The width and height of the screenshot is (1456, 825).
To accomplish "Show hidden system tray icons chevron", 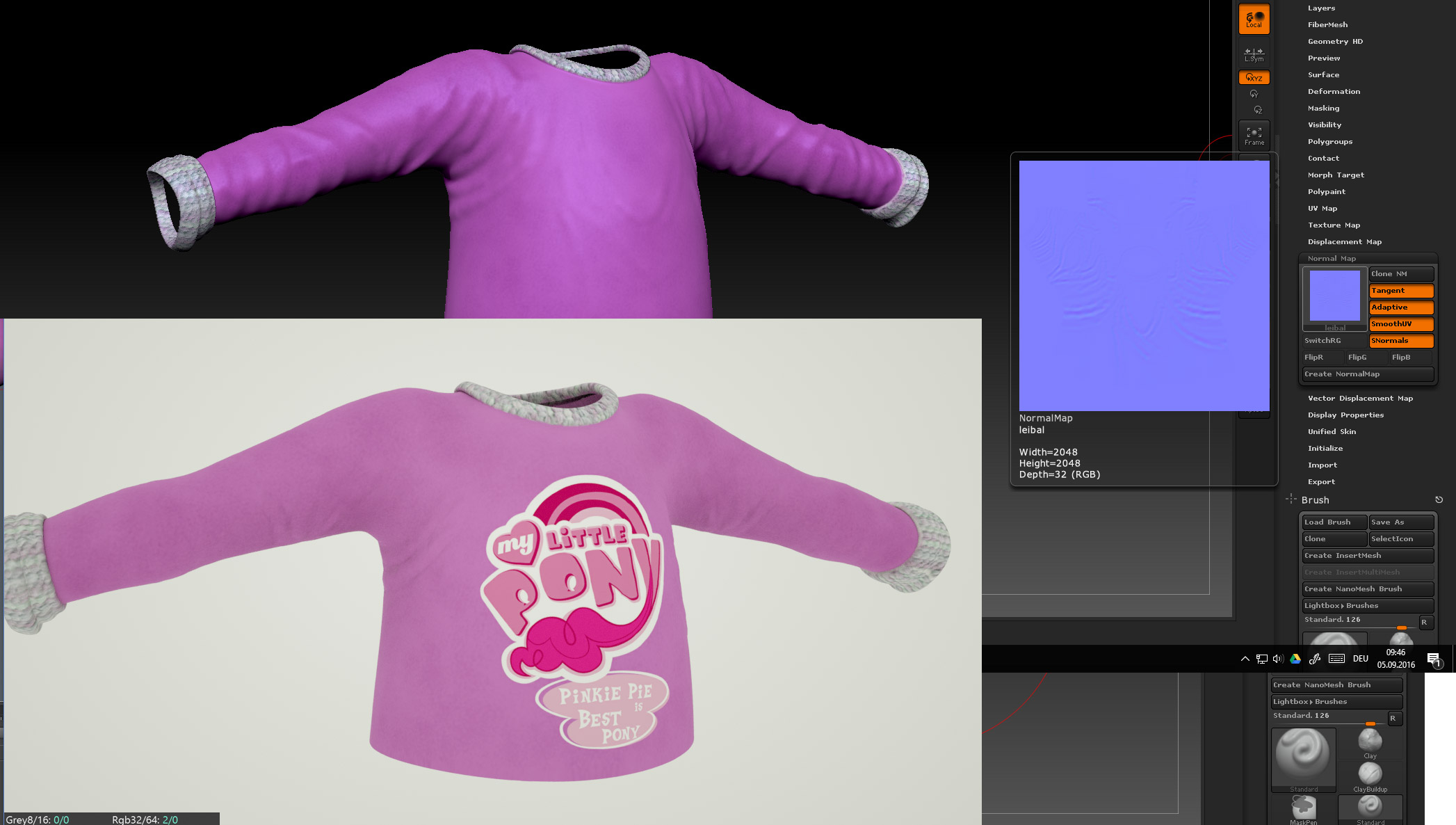I will pos(1245,659).
